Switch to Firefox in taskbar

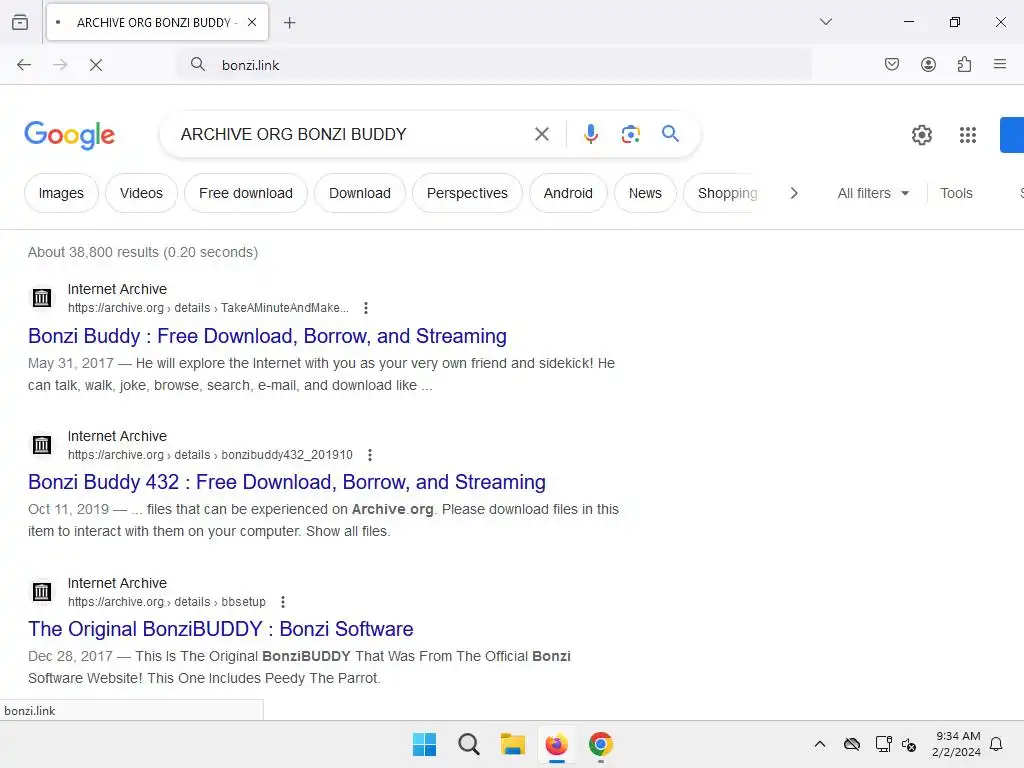tap(556, 744)
